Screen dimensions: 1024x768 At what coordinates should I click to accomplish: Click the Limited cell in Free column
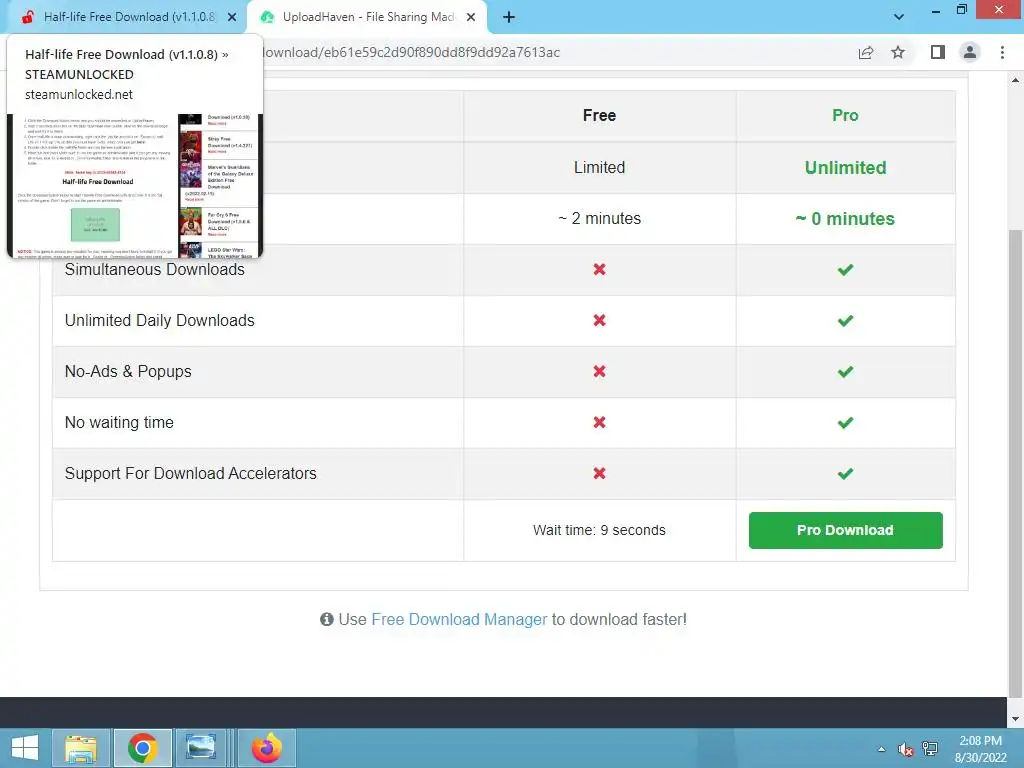pyautogui.click(x=599, y=168)
